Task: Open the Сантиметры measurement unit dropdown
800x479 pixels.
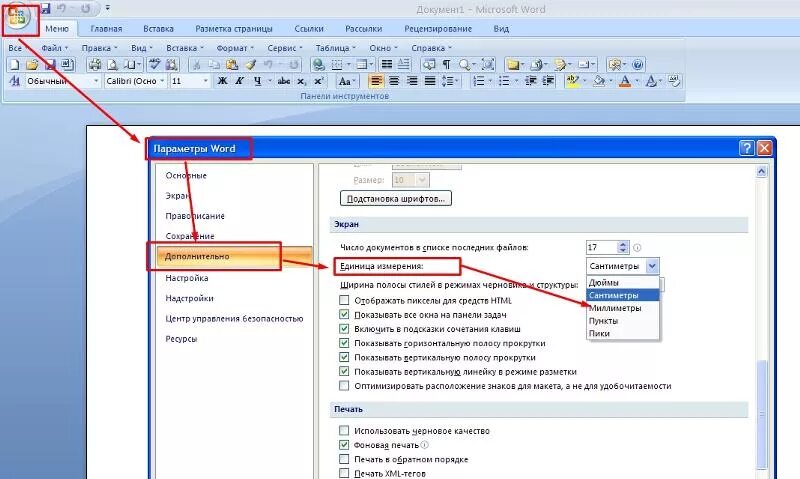Action: [x=652, y=266]
